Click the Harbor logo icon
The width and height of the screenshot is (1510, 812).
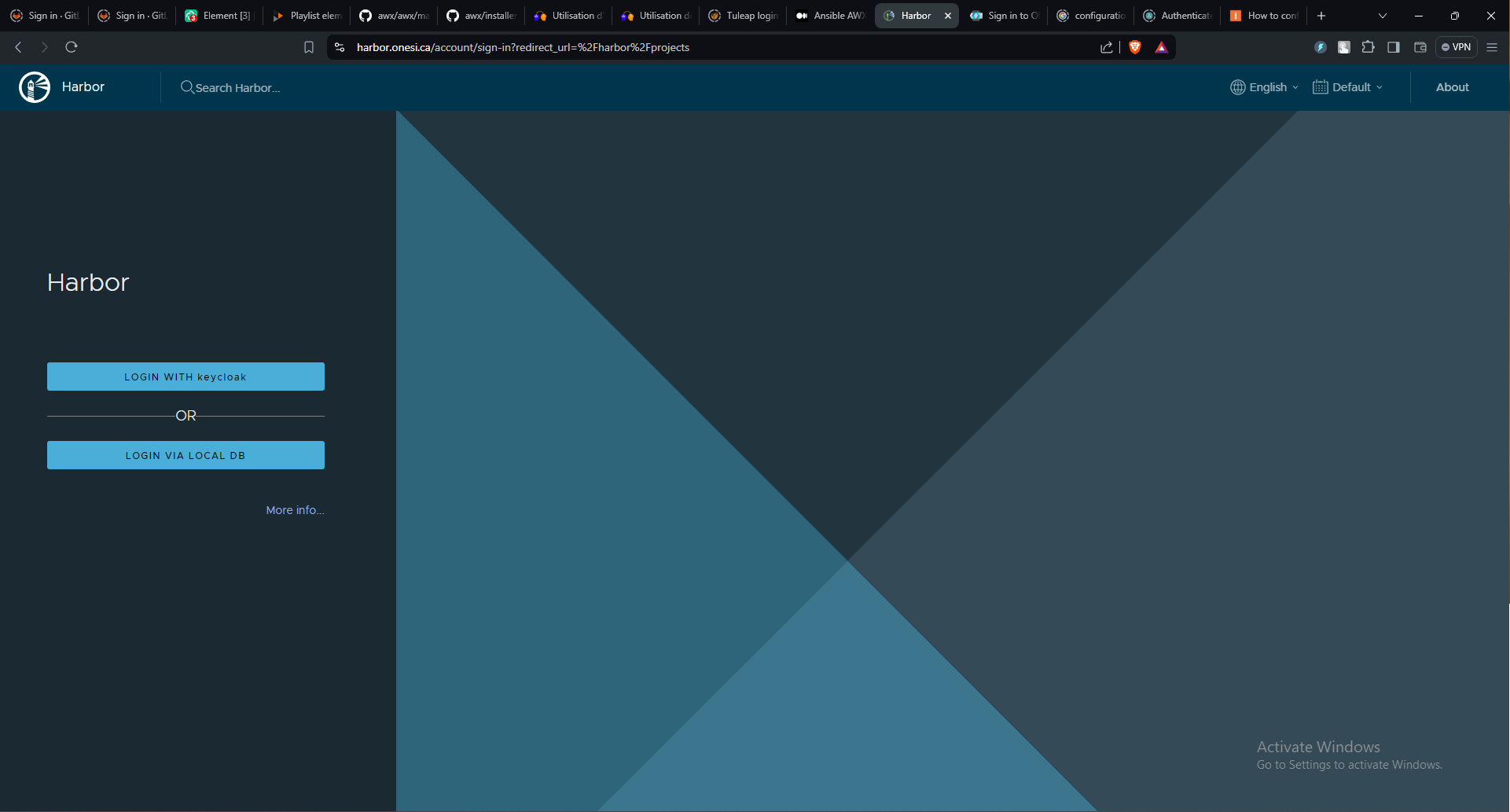tap(35, 87)
